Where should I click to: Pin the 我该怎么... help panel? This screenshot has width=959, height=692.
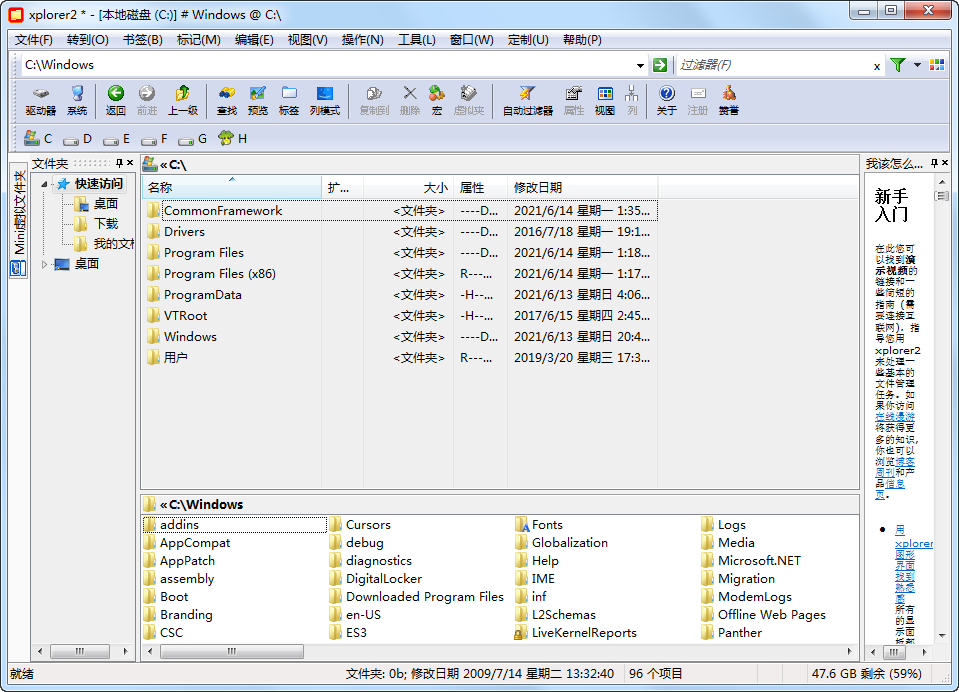click(935, 163)
